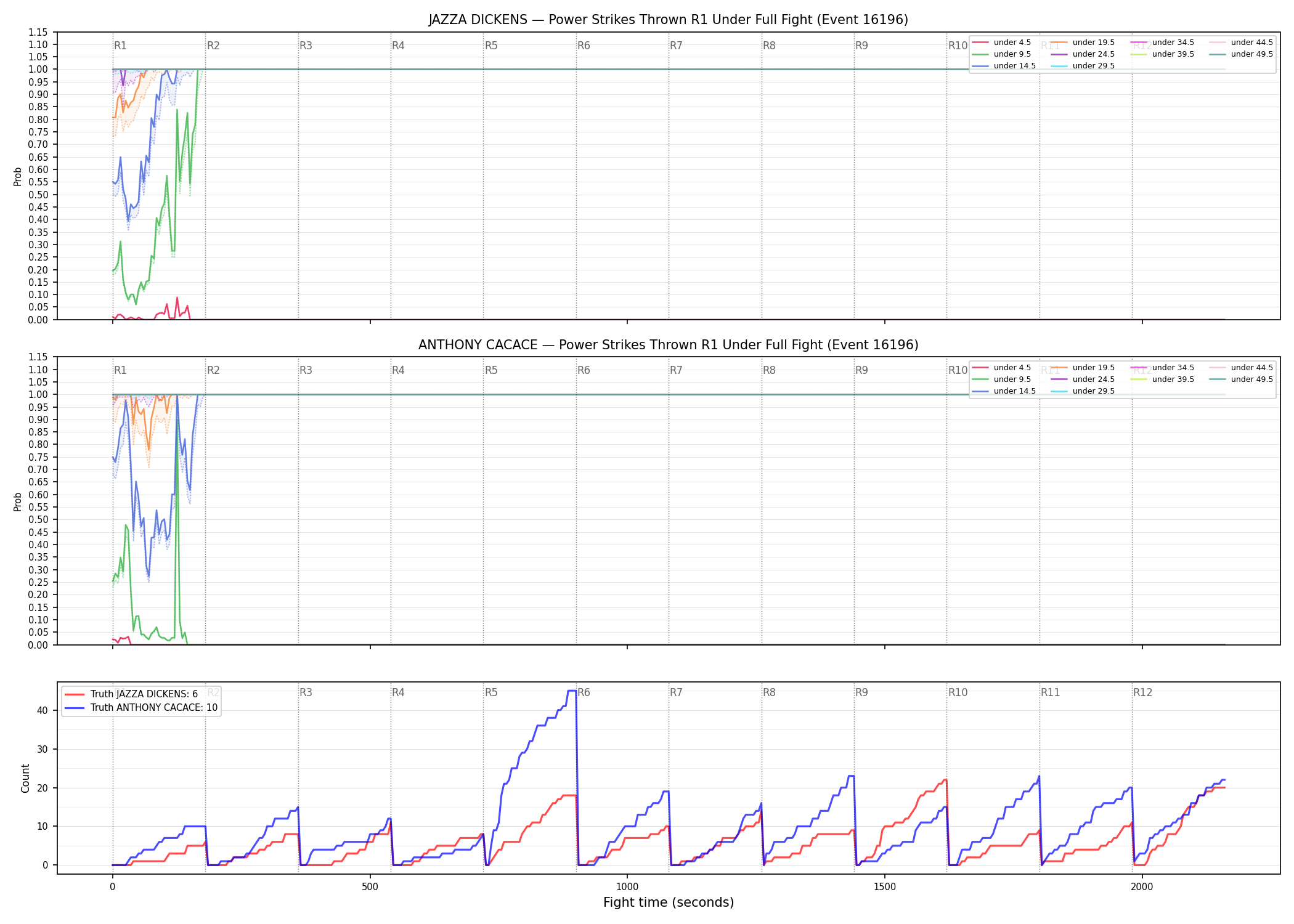Click the '1000' x-axis tick label

coord(627,887)
